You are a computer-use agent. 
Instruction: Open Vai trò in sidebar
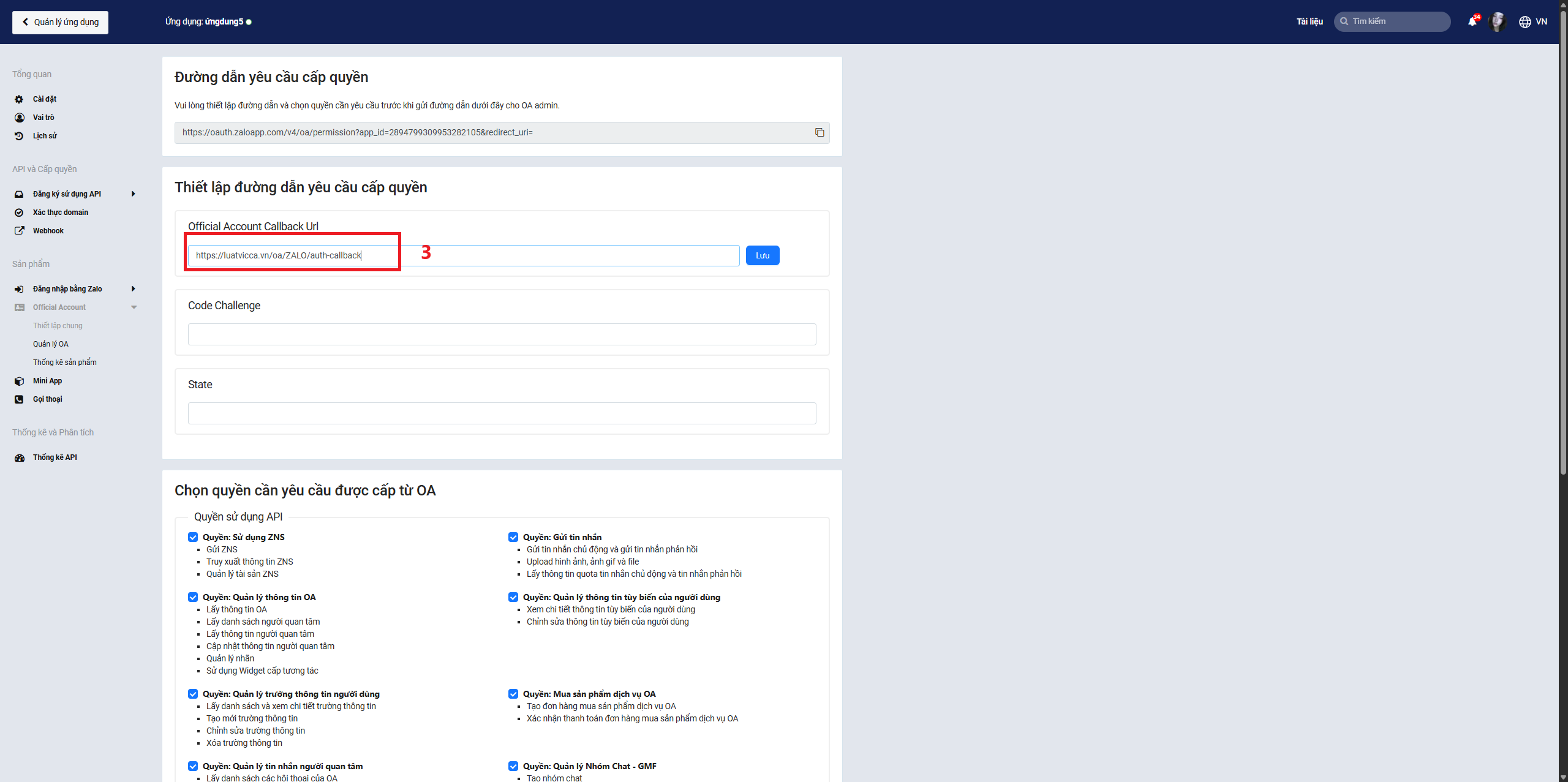pyautogui.click(x=43, y=118)
